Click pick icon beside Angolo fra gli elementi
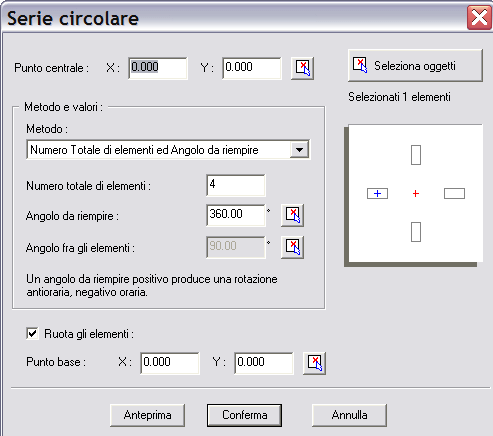The height and width of the screenshot is (436, 493). click(292, 248)
